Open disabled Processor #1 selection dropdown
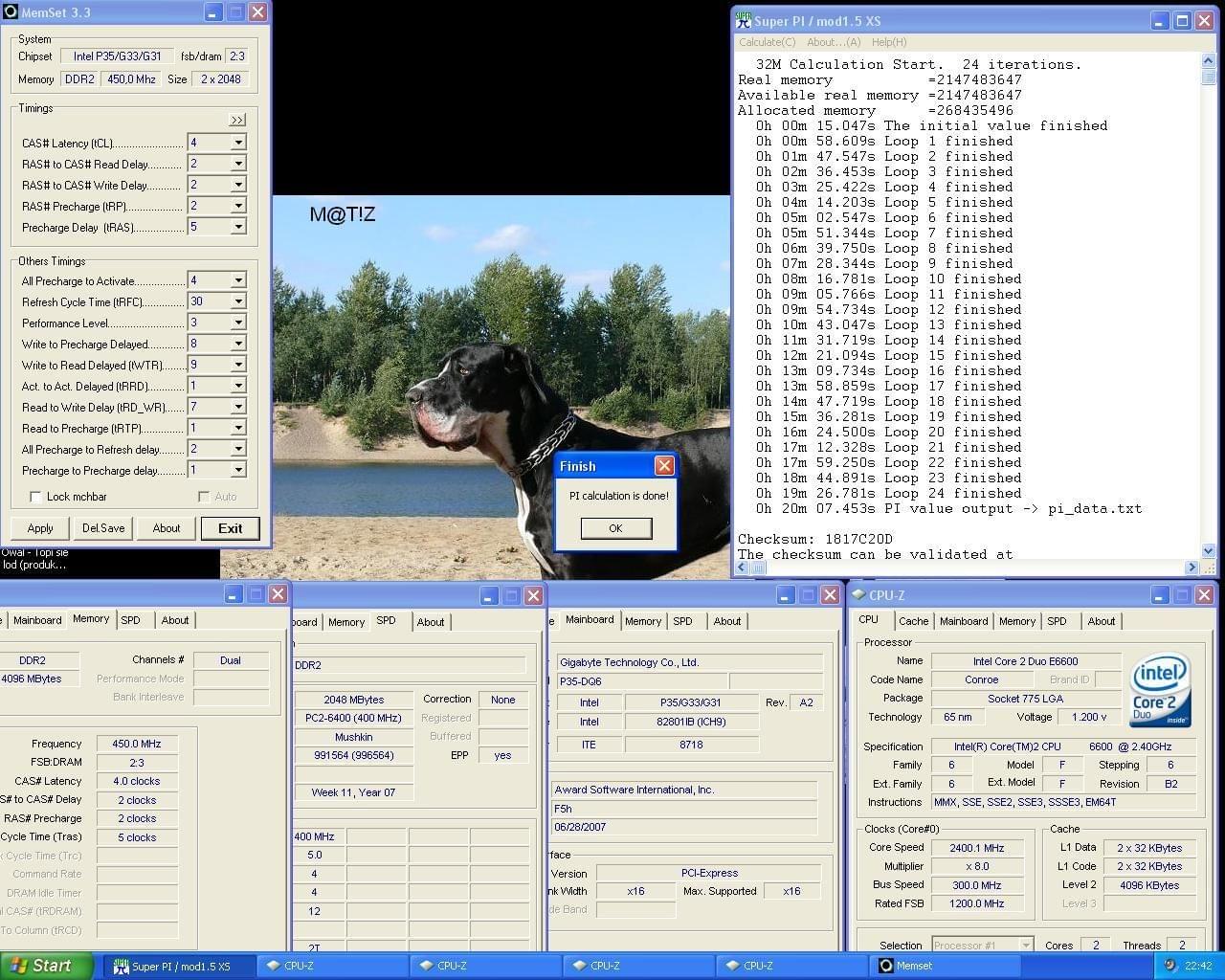The width and height of the screenshot is (1225, 980). click(x=1026, y=945)
